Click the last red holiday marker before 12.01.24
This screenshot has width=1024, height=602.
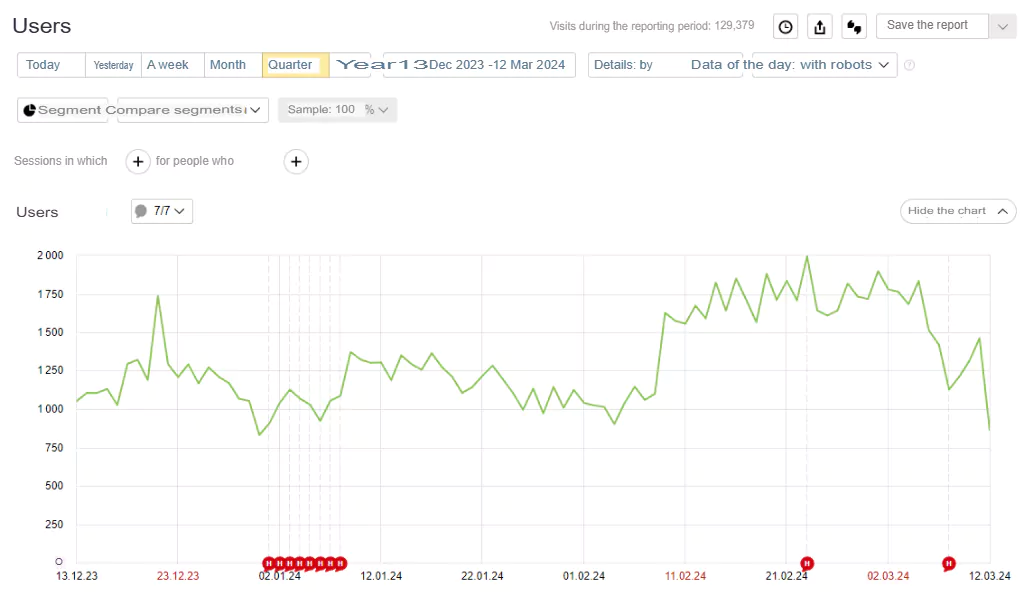(340, 563)
